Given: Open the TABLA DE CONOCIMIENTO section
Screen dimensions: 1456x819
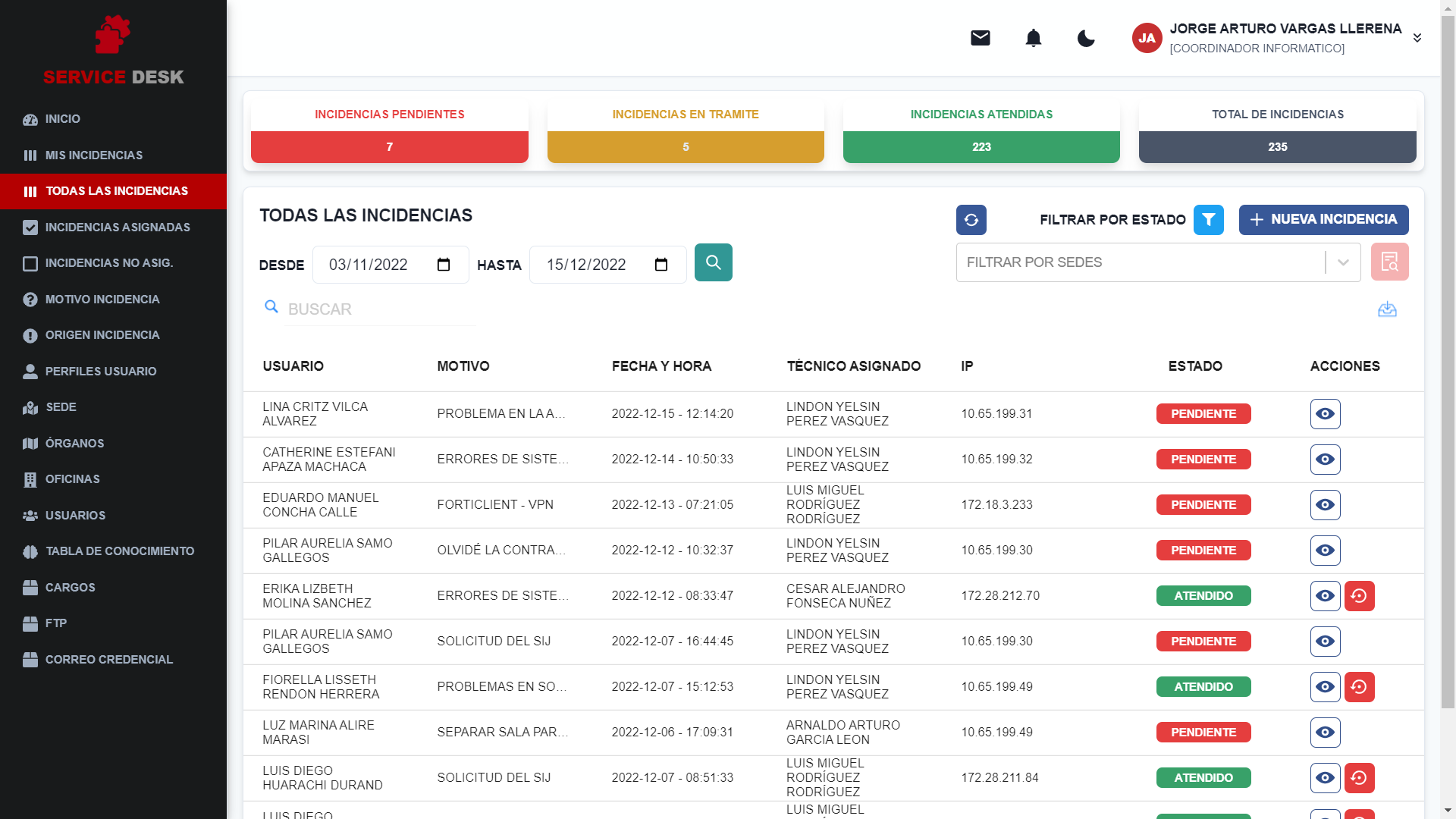Looking at the screenshot, I should click(119, 551).
